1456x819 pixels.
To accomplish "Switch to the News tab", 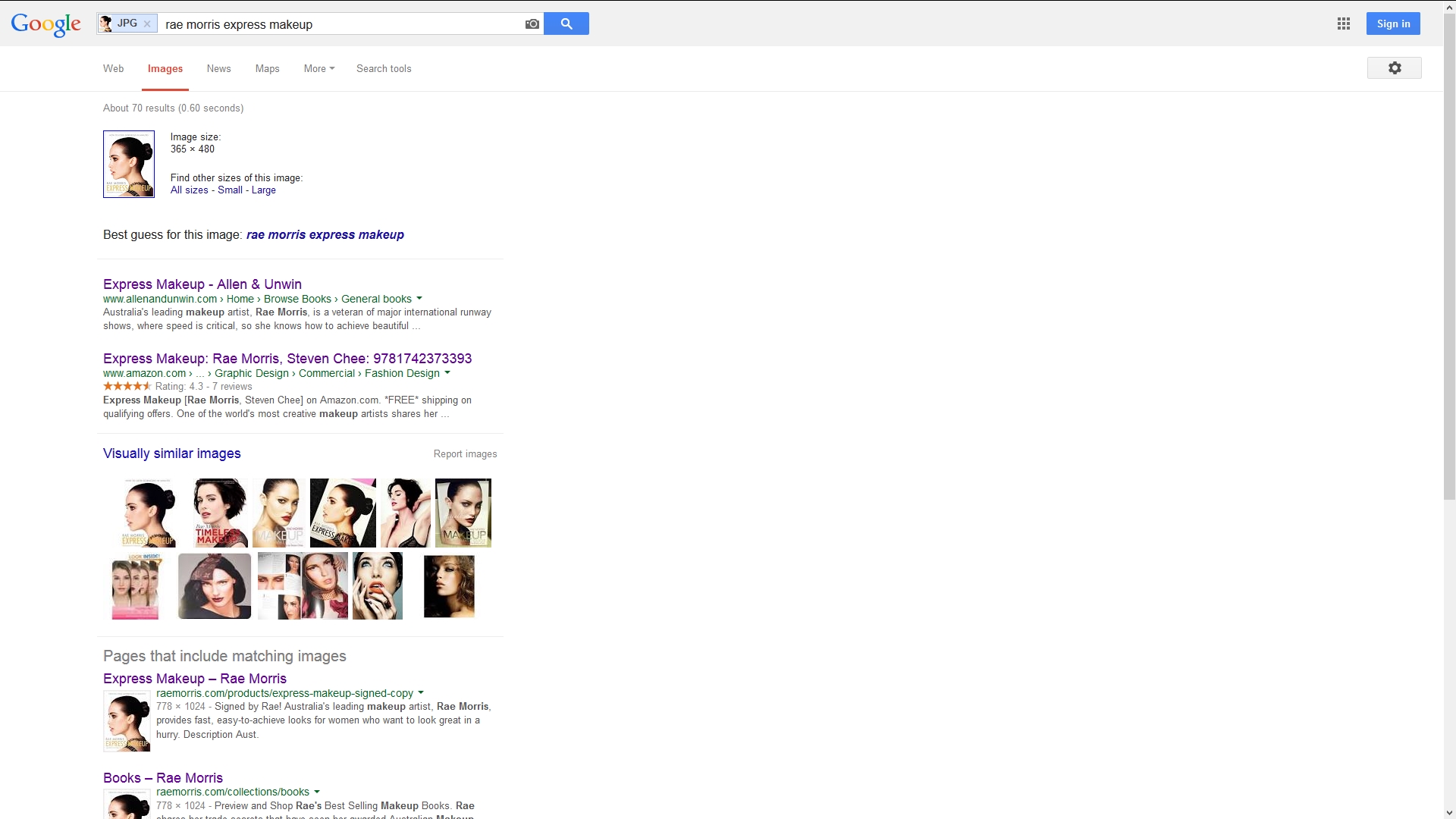I will click(x=218, y=68).
